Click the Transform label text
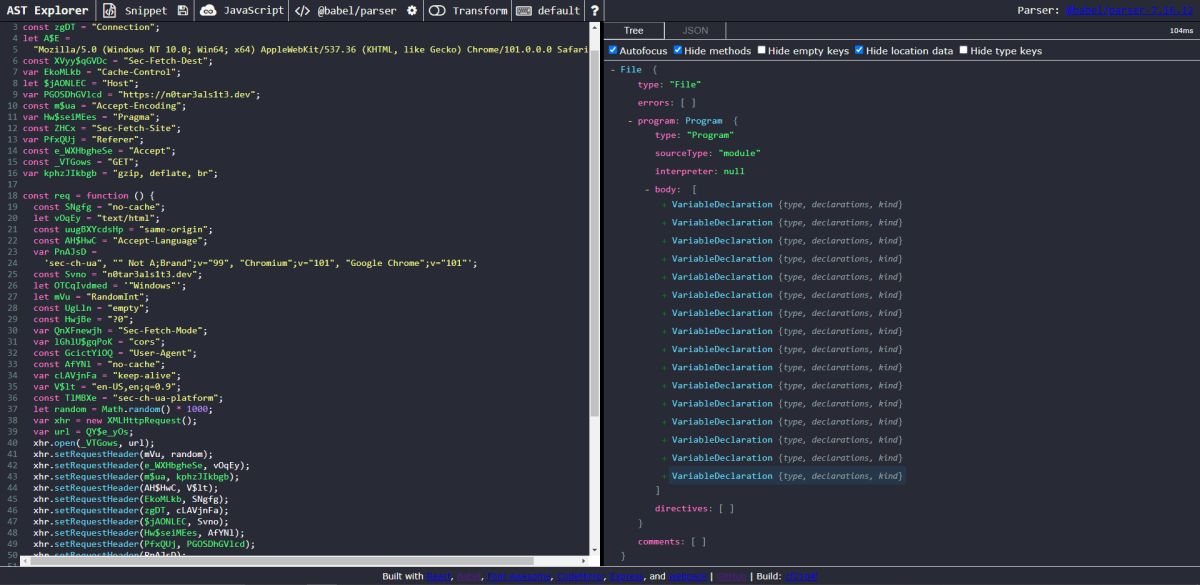Viewport: 1200px width, 585px height. [x=479, y=11]
